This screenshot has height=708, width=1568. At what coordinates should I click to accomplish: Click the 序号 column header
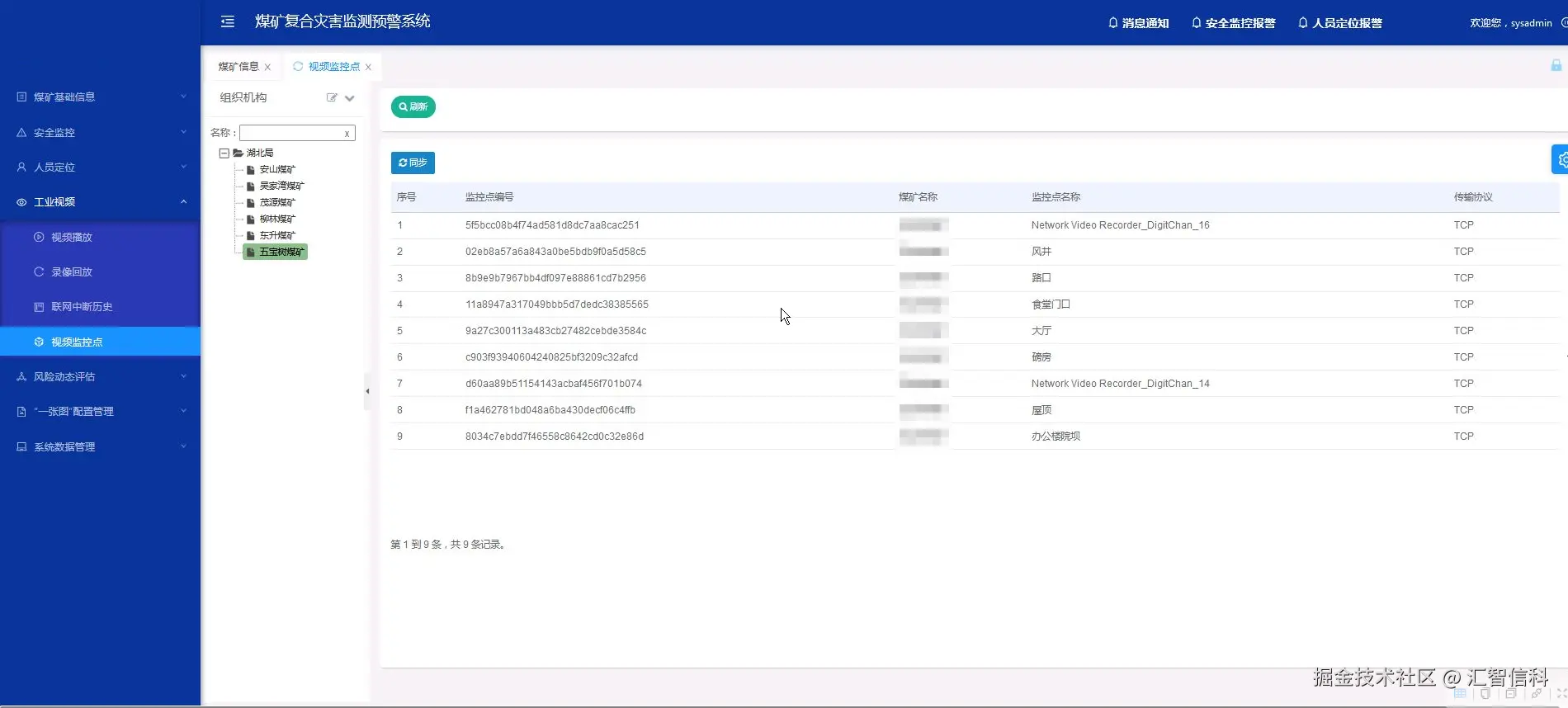[x=406, y=197]
